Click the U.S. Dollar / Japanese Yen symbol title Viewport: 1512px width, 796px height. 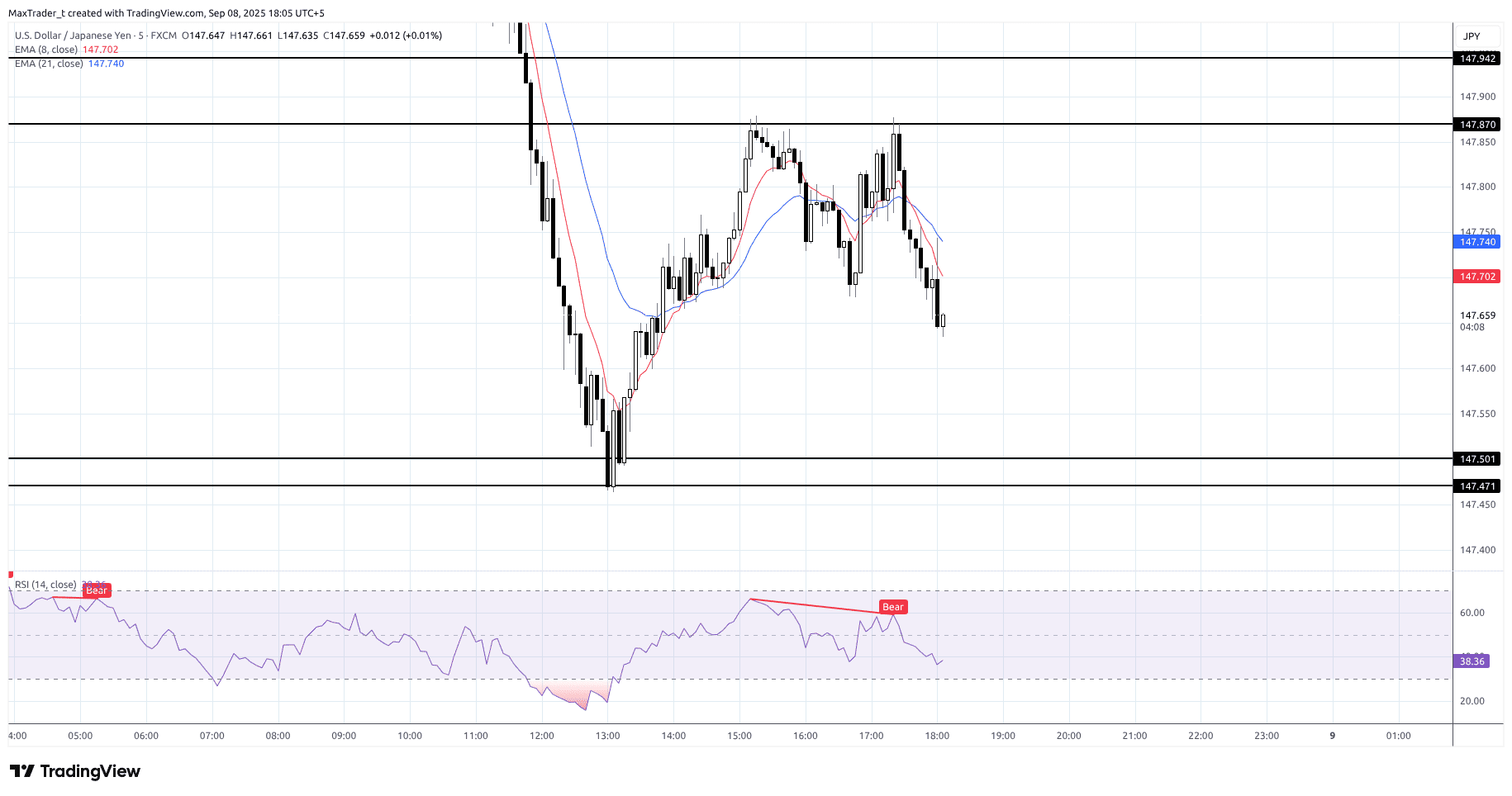pos(73,36)
